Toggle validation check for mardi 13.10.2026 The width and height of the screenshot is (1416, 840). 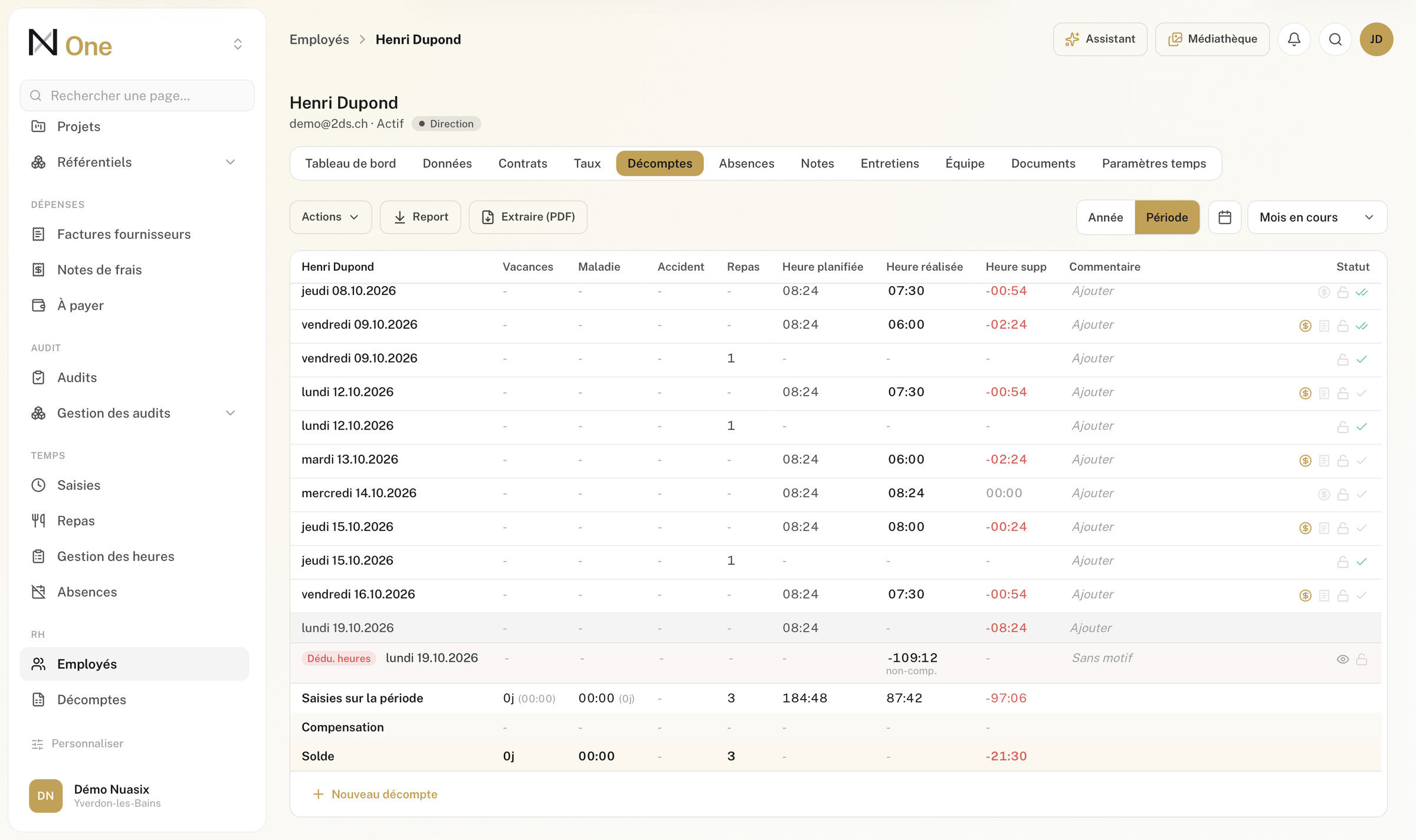[1362, 460]
